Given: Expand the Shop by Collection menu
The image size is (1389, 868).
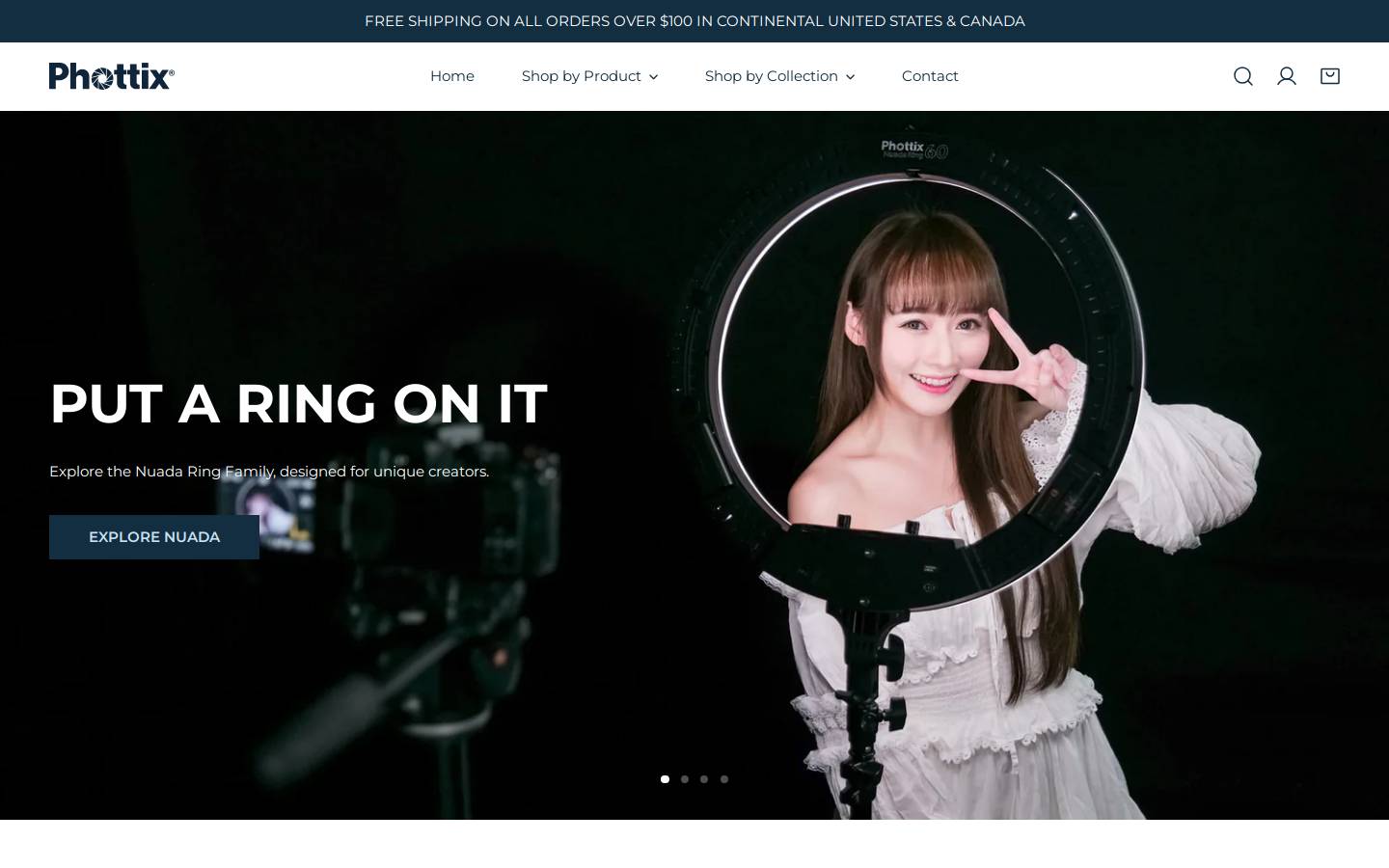Looking at the screenshot, I should click(779, 76).
